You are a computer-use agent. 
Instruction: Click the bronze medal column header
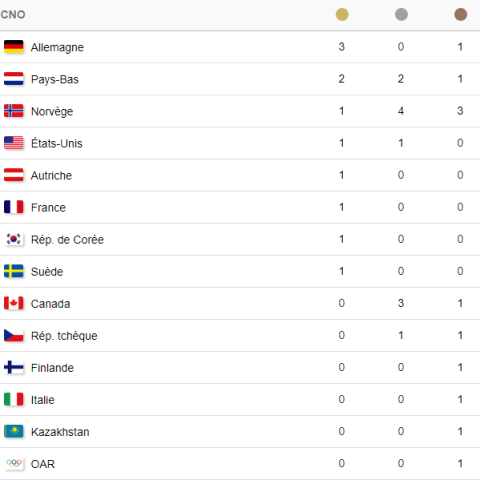click(x=461, y=15)
